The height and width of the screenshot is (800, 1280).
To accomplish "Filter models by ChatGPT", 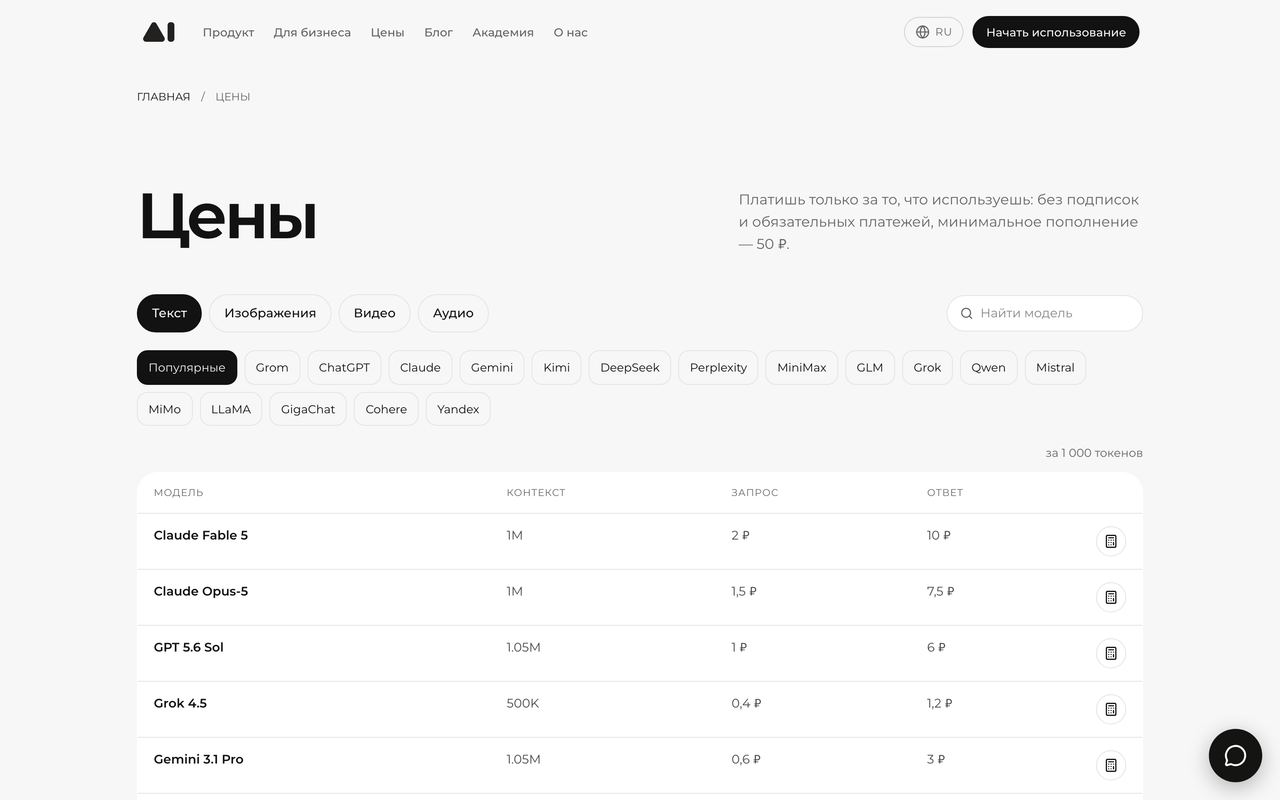I will (344, 367).
